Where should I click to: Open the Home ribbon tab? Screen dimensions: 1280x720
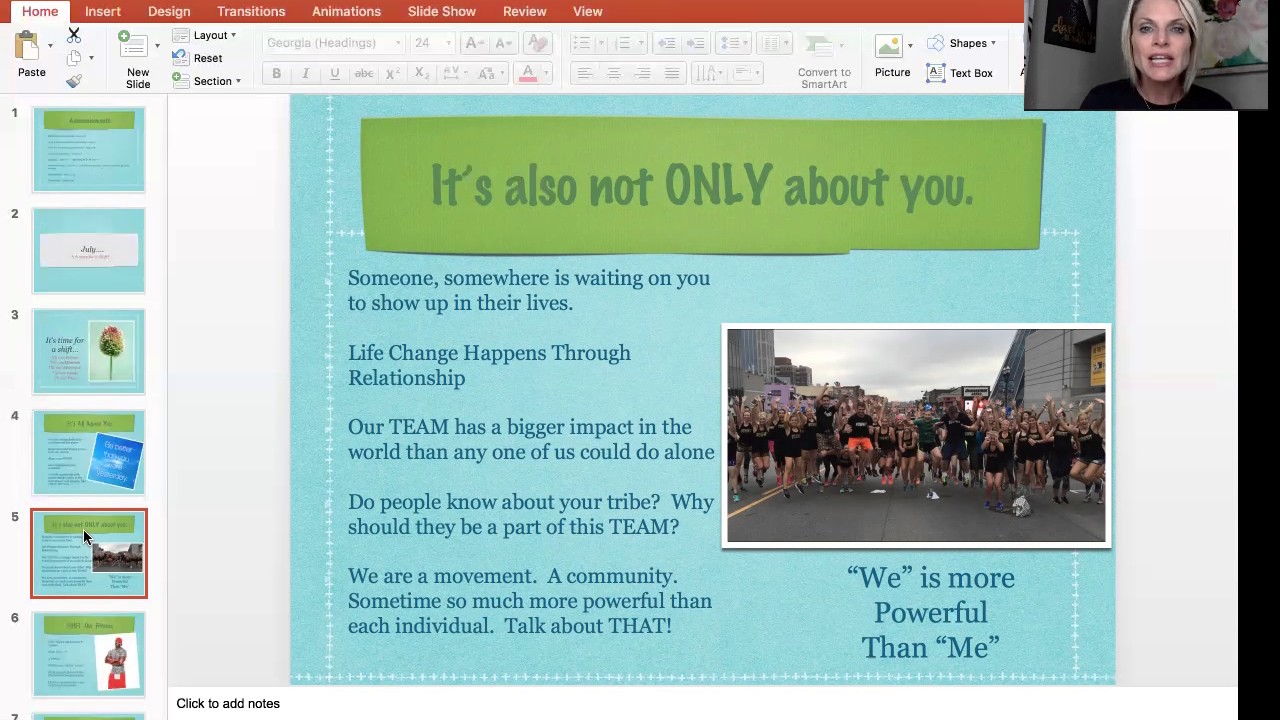(x=40, y=11)
